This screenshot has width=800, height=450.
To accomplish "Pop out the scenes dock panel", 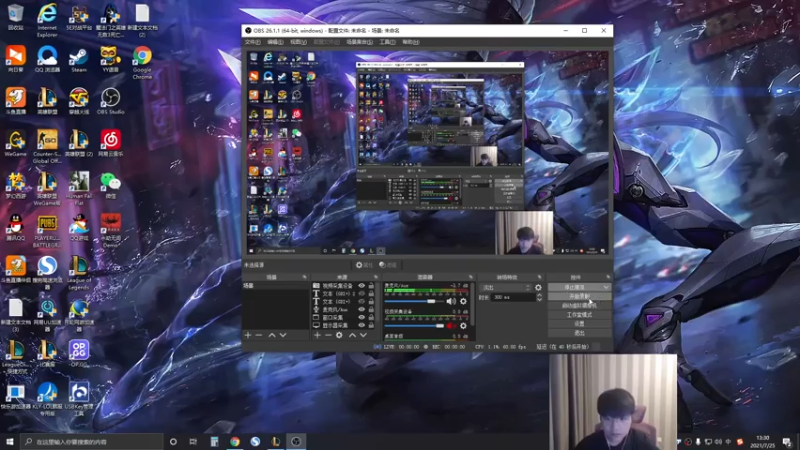I will (305, 277).
